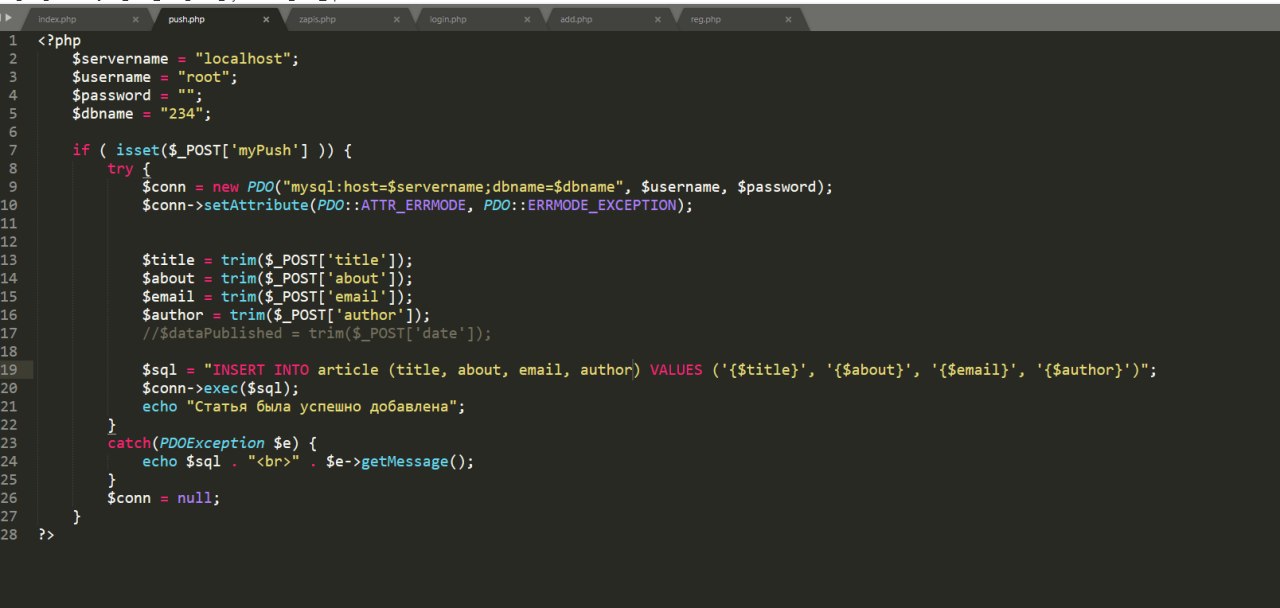Click the tab scroll arrow left of index.php

9,18
